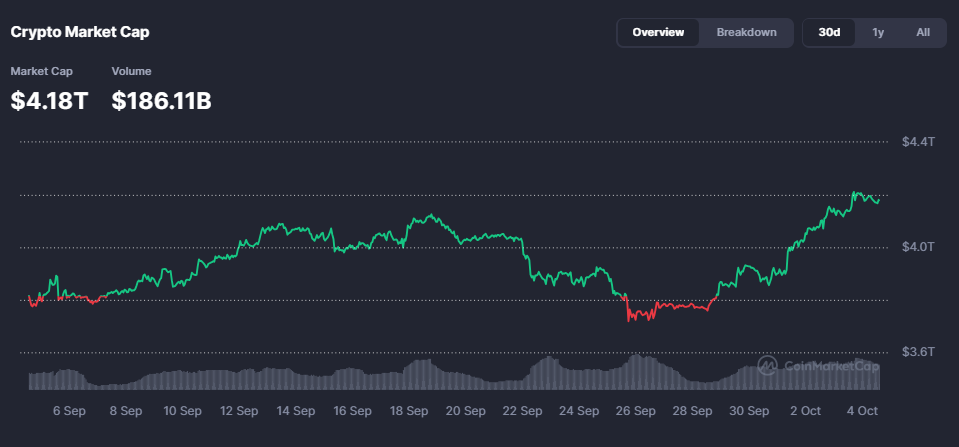959x447 pixels.
Task: Click the Crypto Market Cap title
Action: click(80, 32)
